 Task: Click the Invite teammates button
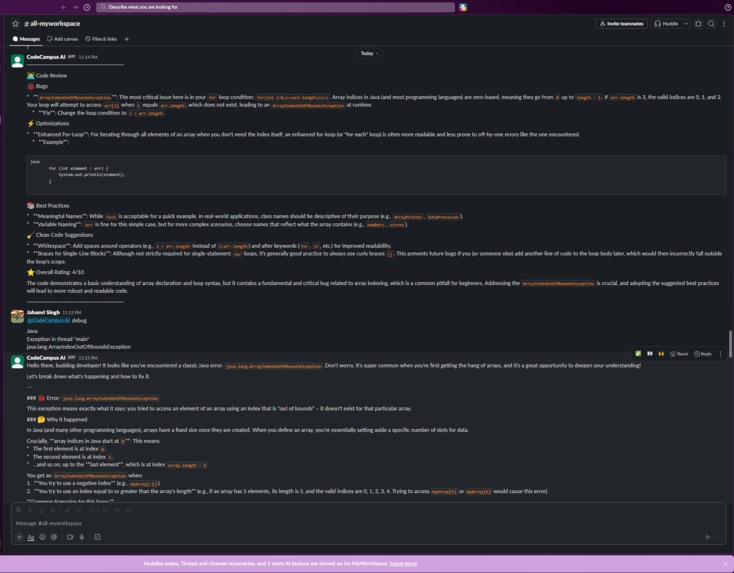[x=621, y=23]
